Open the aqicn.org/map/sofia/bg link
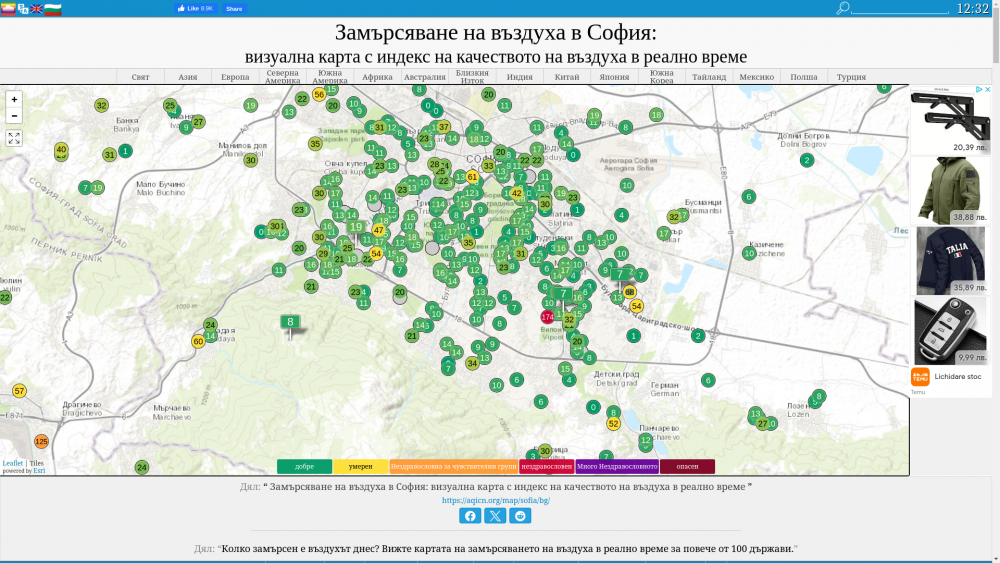This screenshot has width=1000, height=563. (495, 500)
